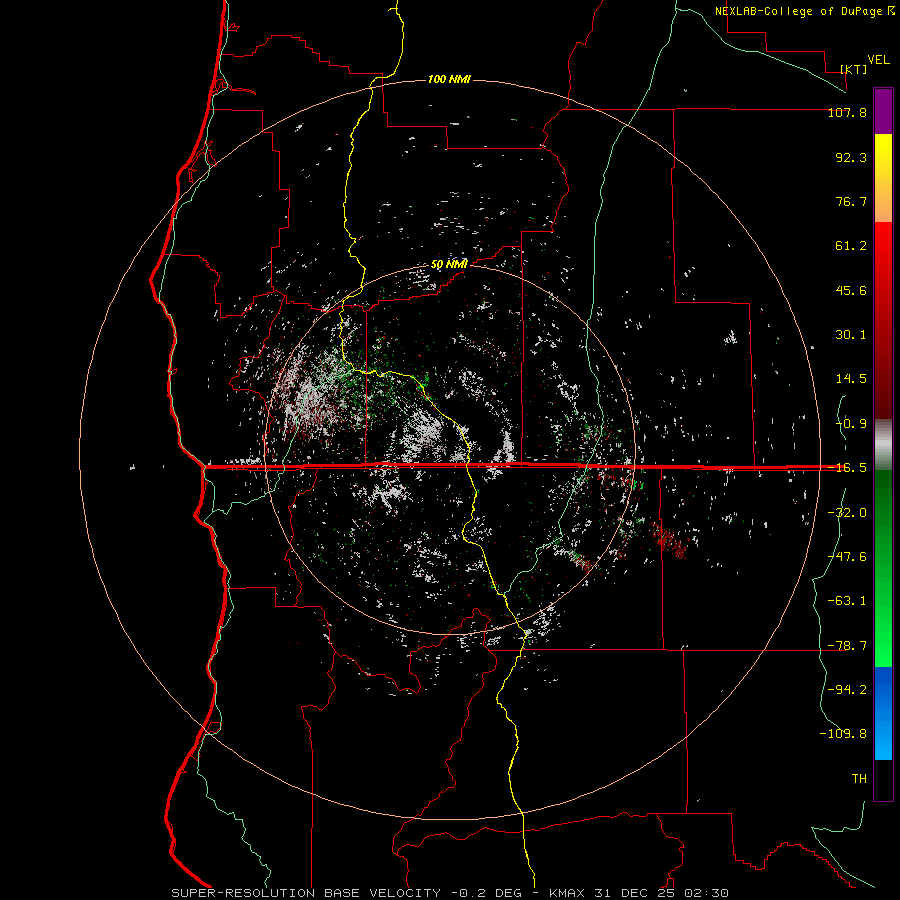Viewport: 900px width, 900px height.
Task: Select the -16.5 scale value
Action: point(847,468)
